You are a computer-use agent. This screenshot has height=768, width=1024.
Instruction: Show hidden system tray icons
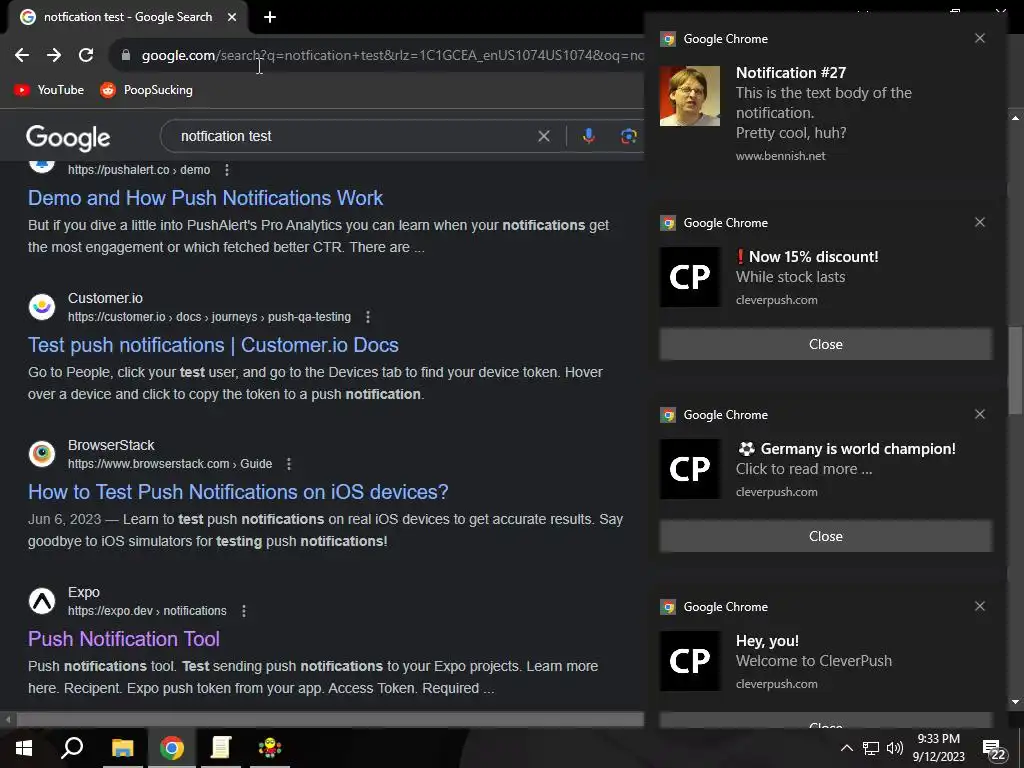point(846,748)
